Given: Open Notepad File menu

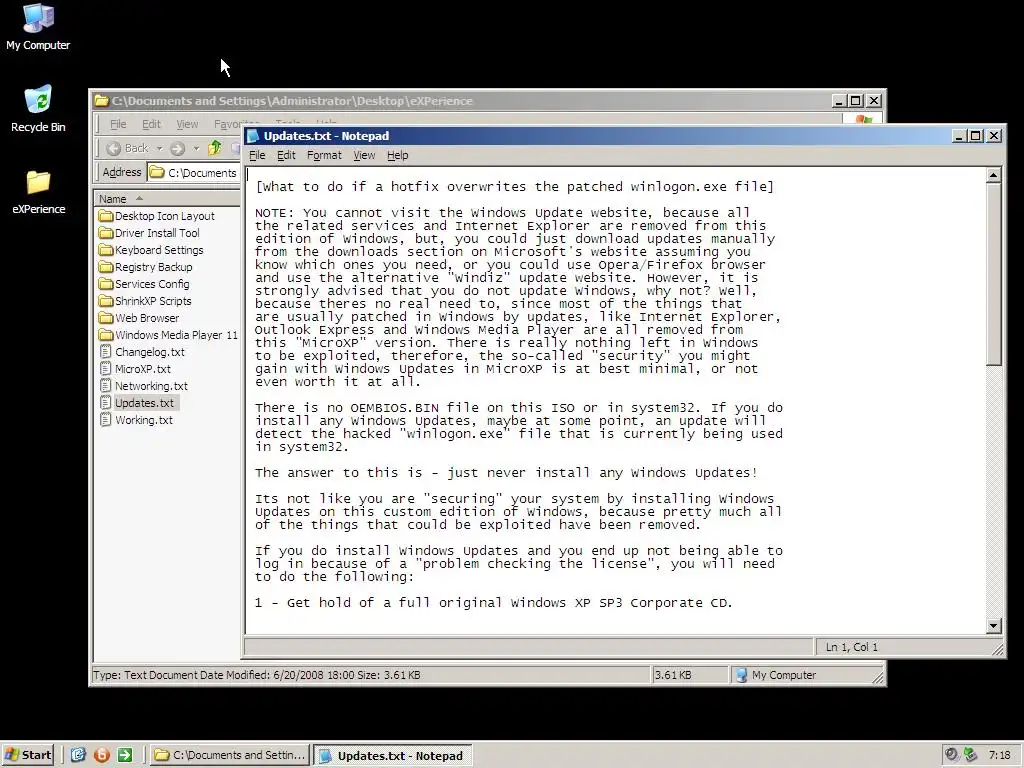Looking at the screenshot, I should tap(257, 155).
